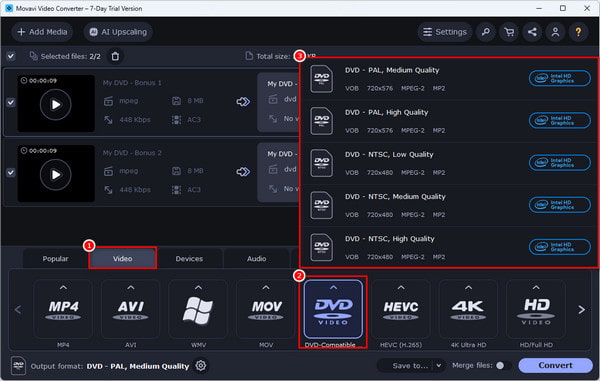Switch to the Popular tab
The height and width of the screenshot is (381, 600).
(55, 259)
